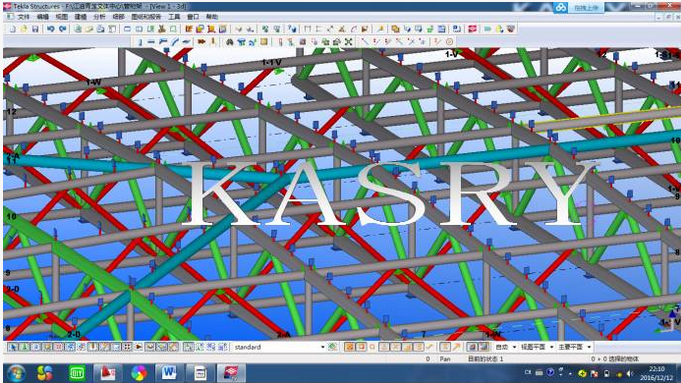Expand the 主要平面 dropdown arrow
681x383 pixels.
point(589,347)
